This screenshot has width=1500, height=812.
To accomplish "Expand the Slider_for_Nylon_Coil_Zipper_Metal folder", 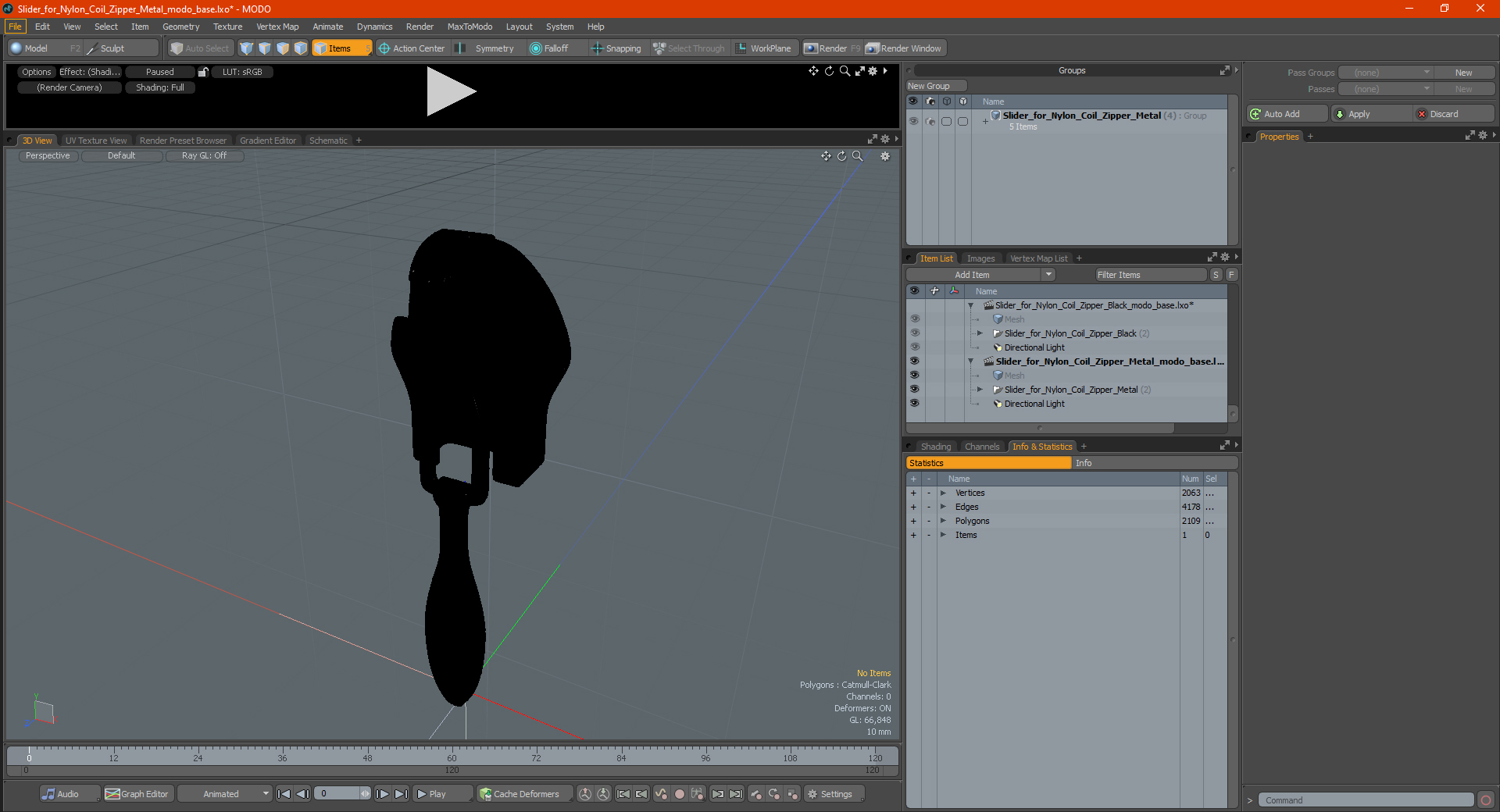I will coord(980,390).
